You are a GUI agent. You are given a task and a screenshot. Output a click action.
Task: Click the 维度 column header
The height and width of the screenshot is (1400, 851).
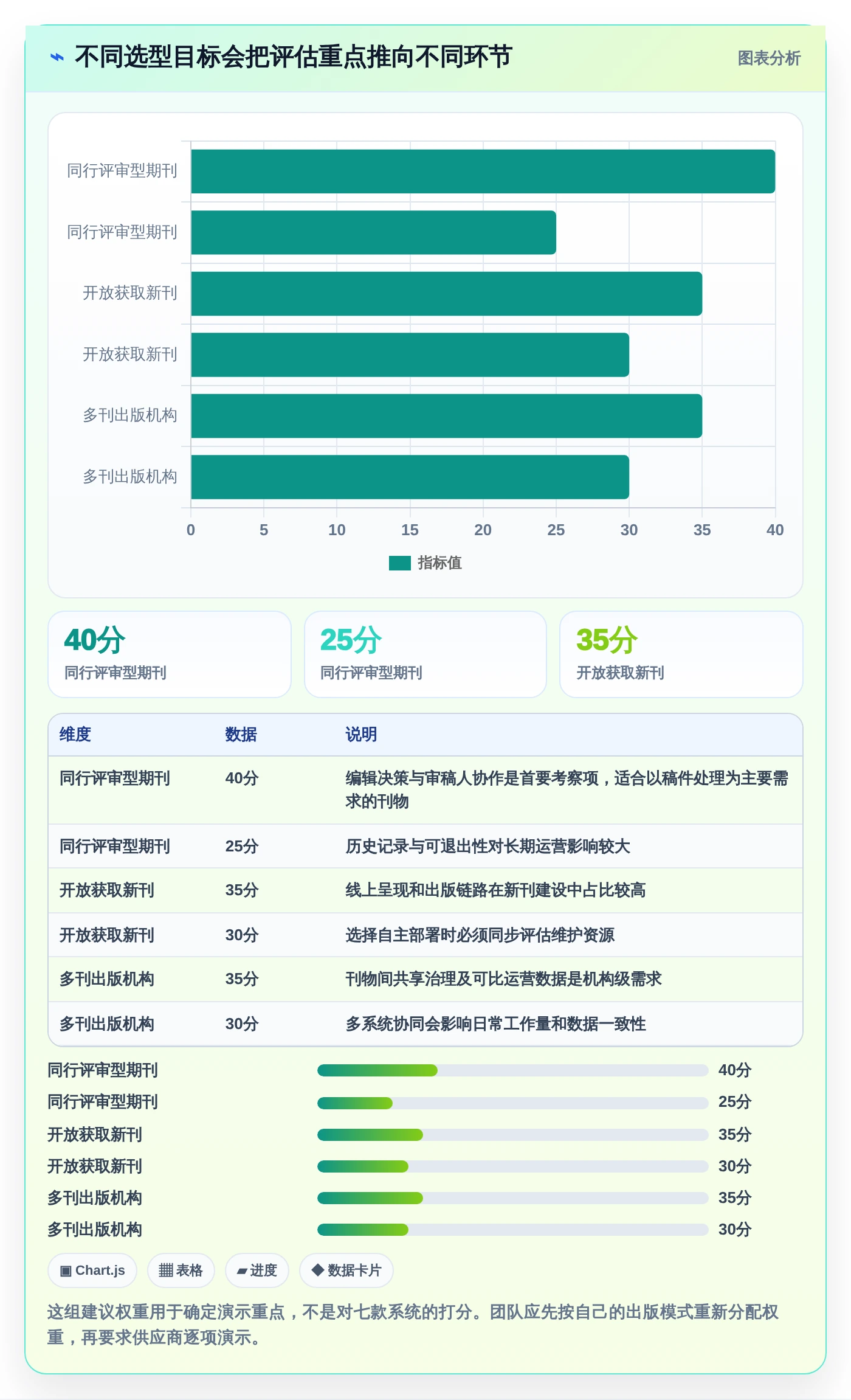[x=75, y=735]
